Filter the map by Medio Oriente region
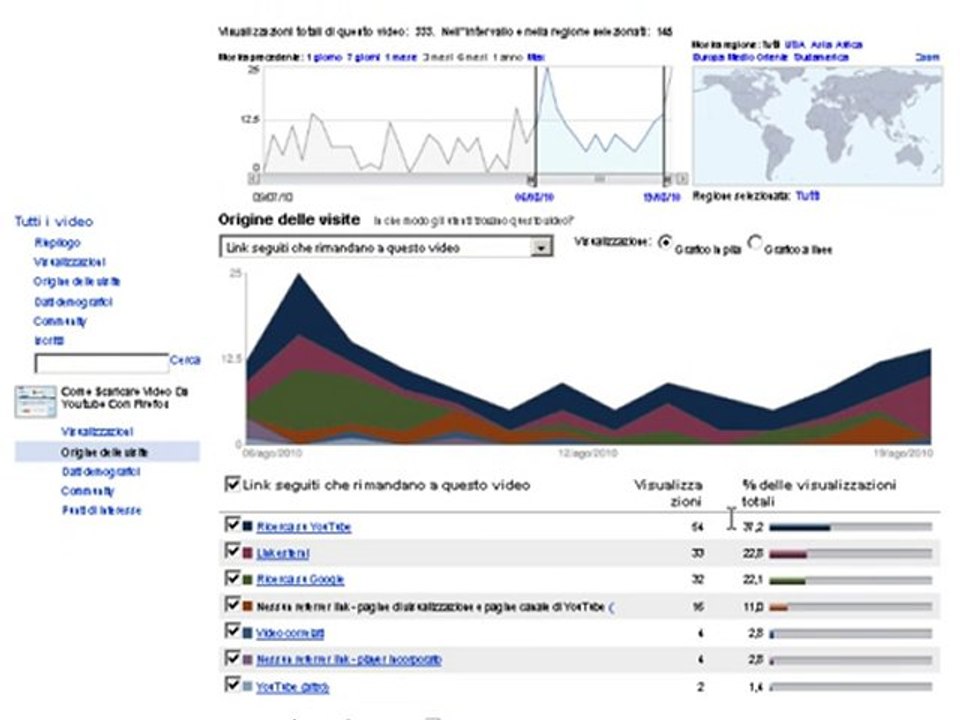960x720 pixels. 757,57
